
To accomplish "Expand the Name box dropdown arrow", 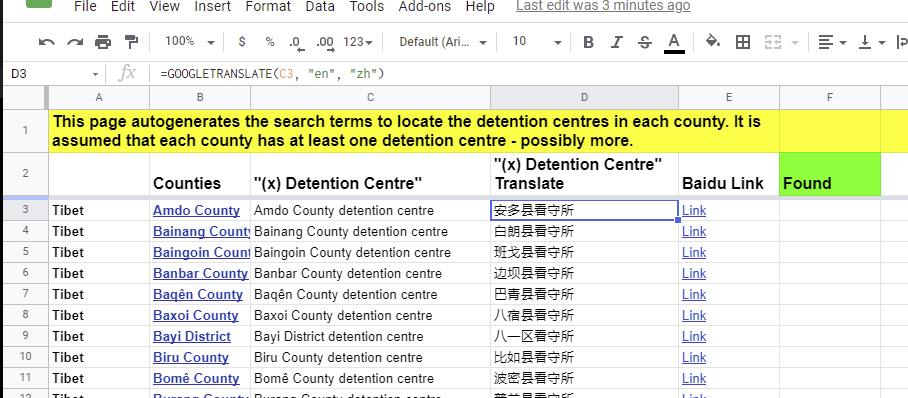I will [95, 74].
